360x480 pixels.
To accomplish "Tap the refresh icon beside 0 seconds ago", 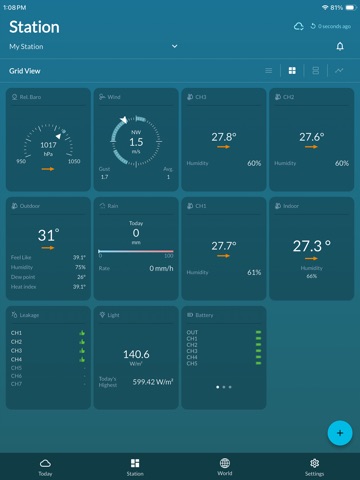I will point(313,26).
